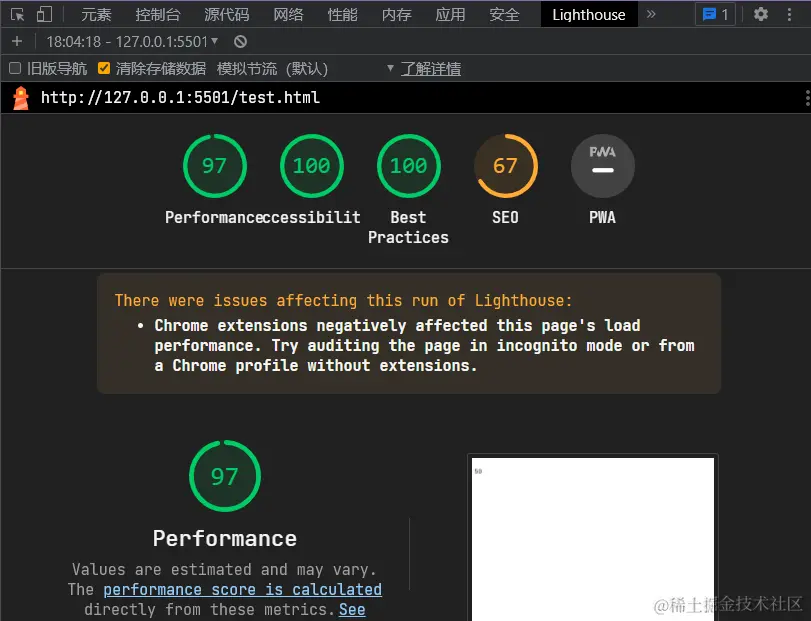The width and height of the screenshot is (811, 621).
Task: Jump to Performance via 97 gauge
Action: pos(215,166)
